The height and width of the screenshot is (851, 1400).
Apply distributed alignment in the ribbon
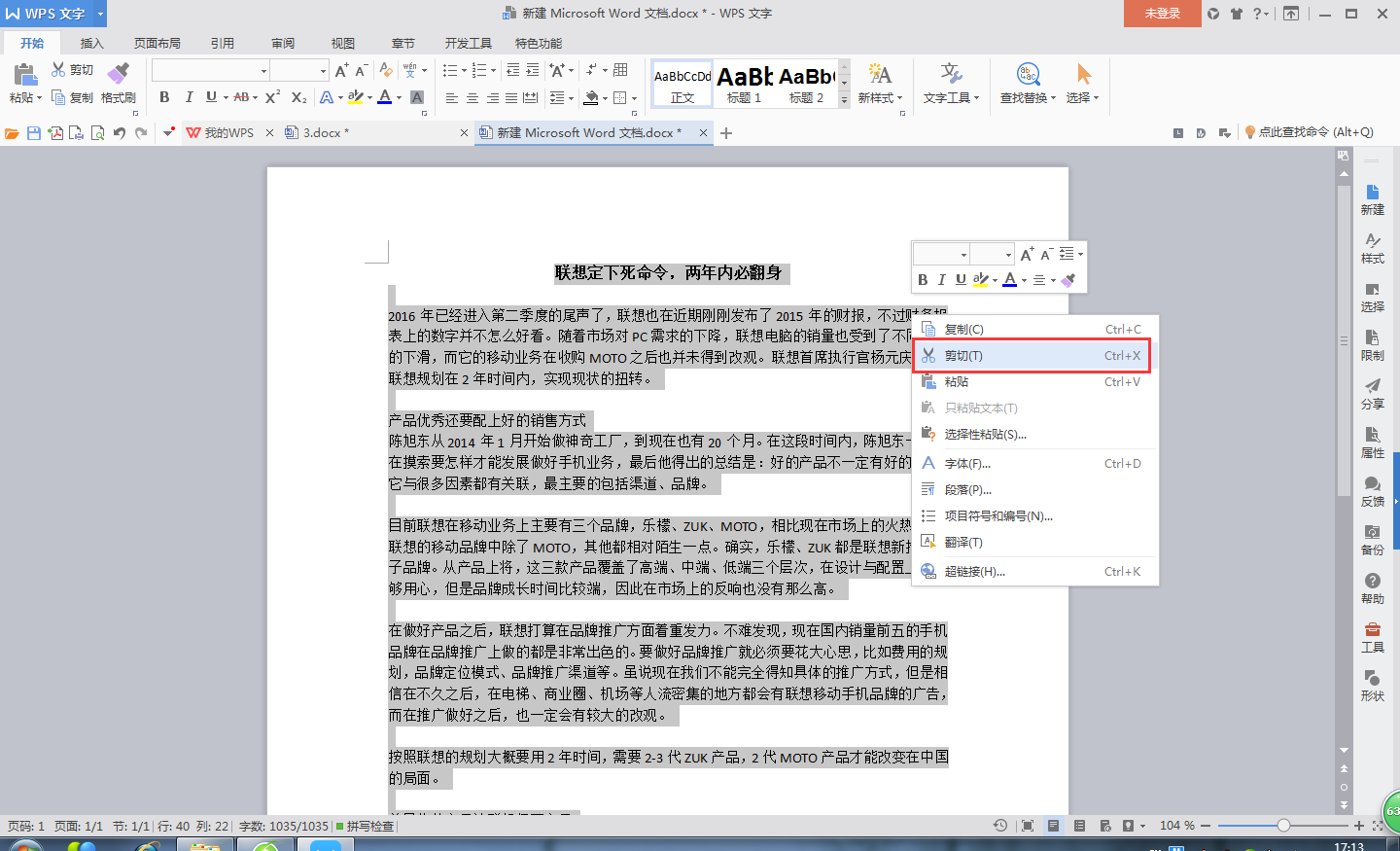[x=530, y=97]
